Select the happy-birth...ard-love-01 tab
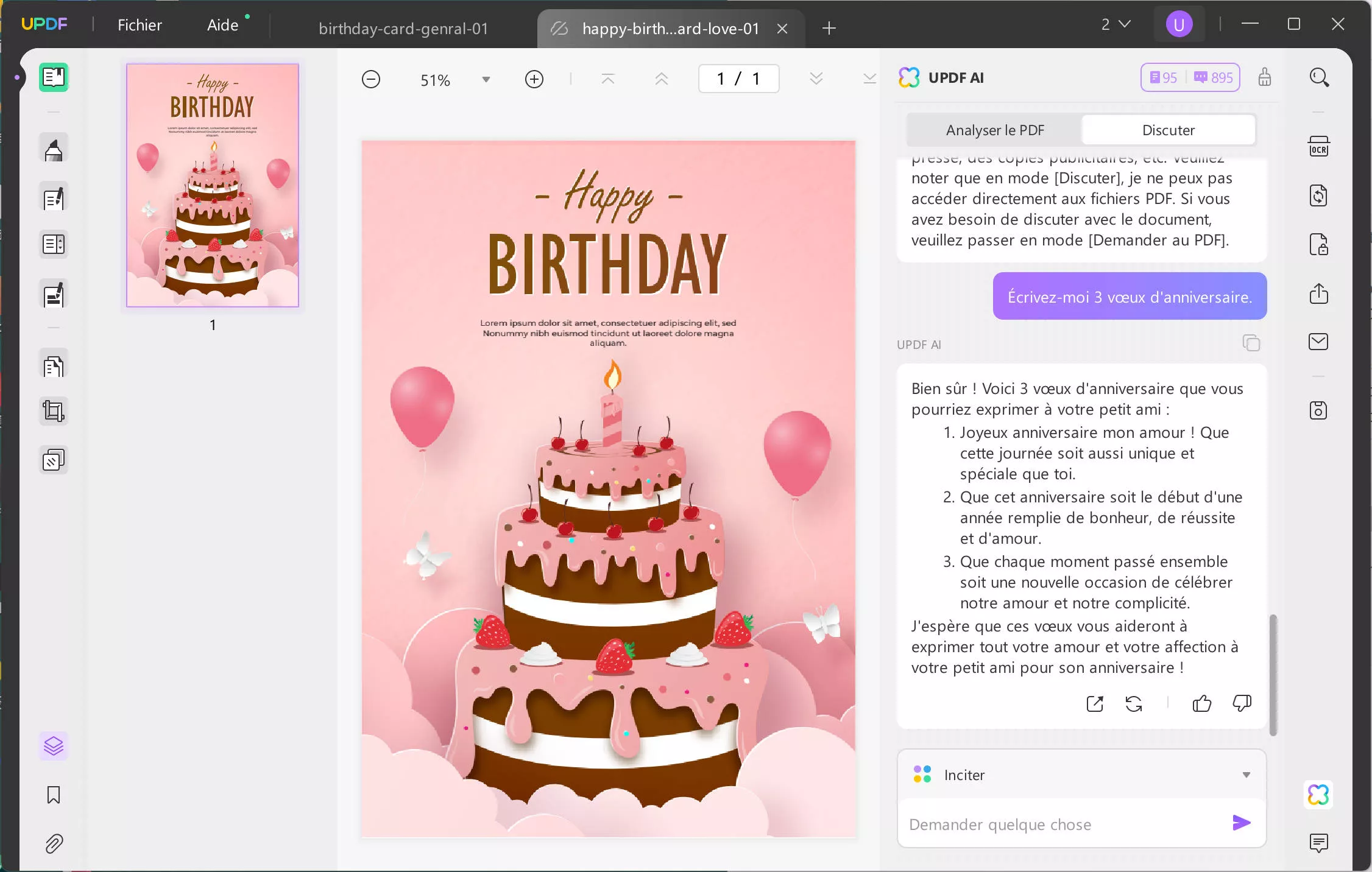 point(671,29)
